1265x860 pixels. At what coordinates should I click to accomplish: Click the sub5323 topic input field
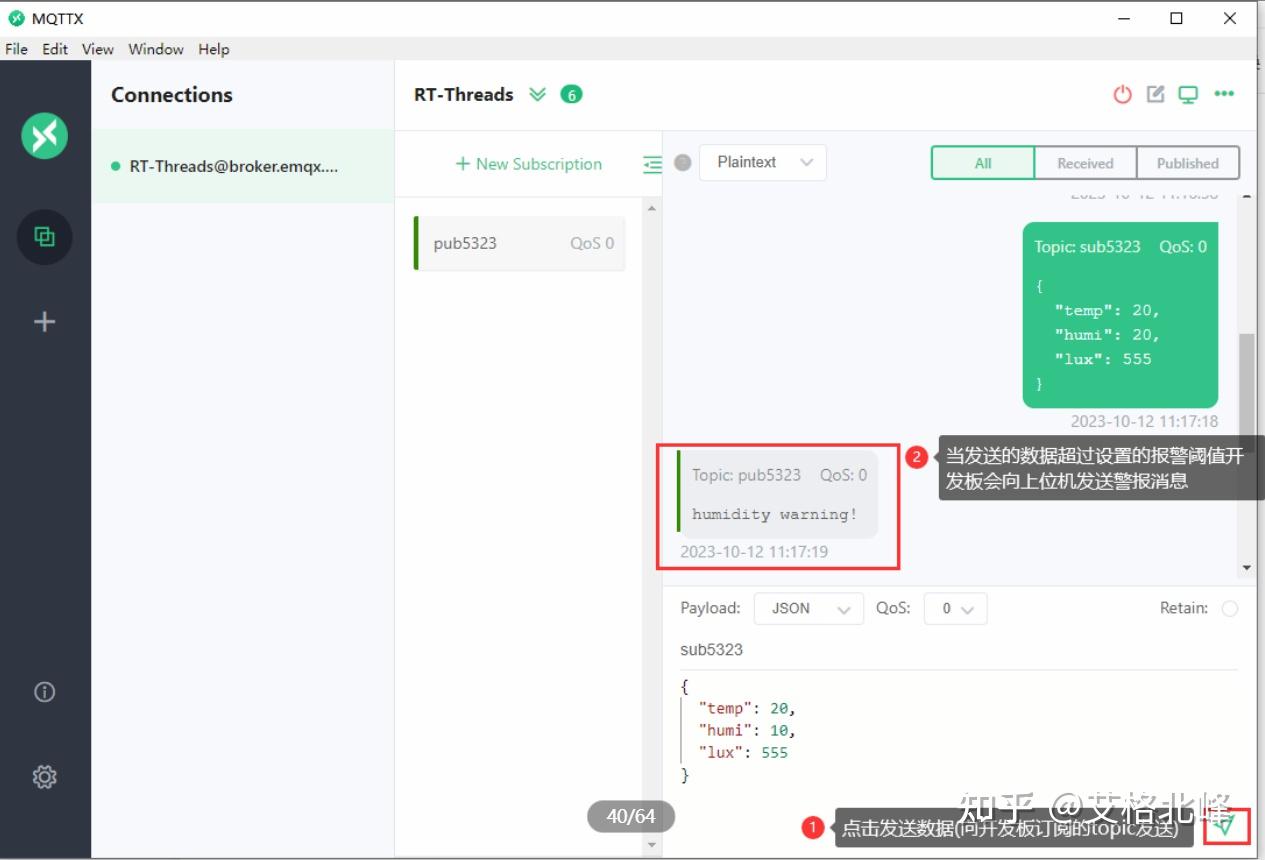point(958,650)
